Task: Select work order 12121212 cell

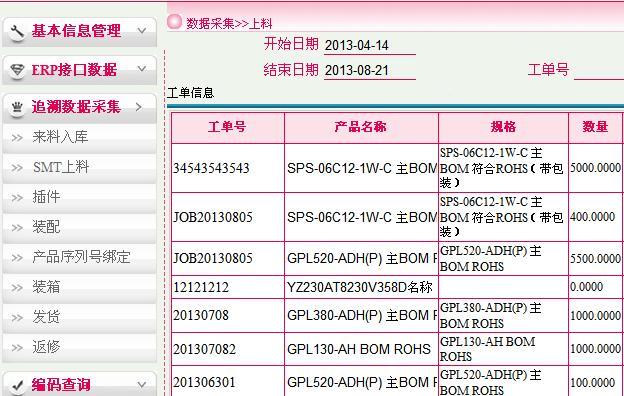Action: click(x=228, y=287)
